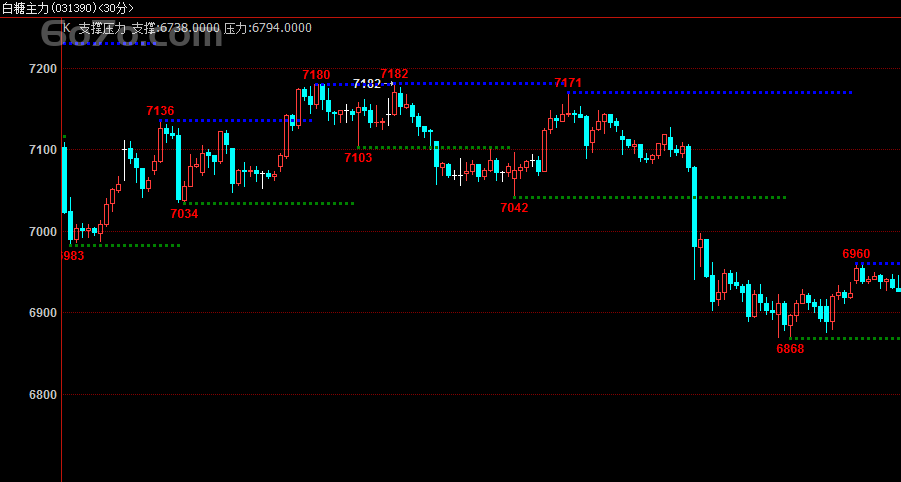Click the 6800 price axis label
Screen dimensions: 901x482
43,395
